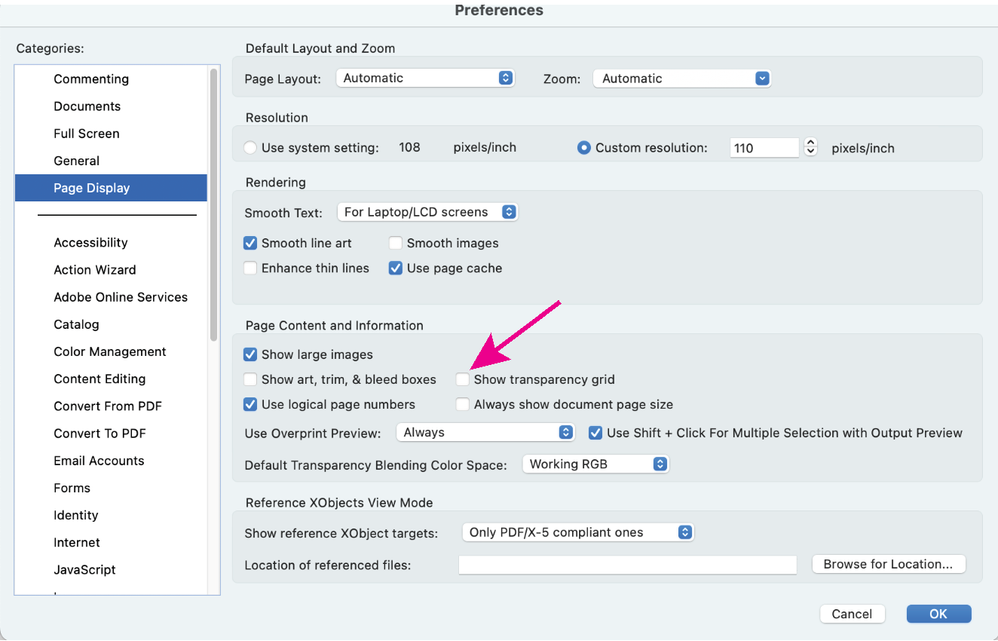Screen dimensions: 998x641
Task: Confirm preferences with the OK button
Action: click(x=937, y=613)
